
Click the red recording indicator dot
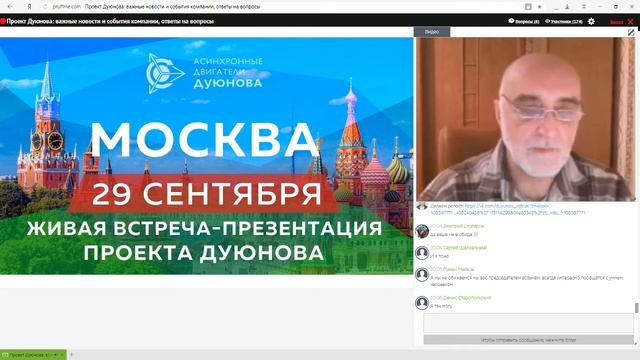coord(3,21)
